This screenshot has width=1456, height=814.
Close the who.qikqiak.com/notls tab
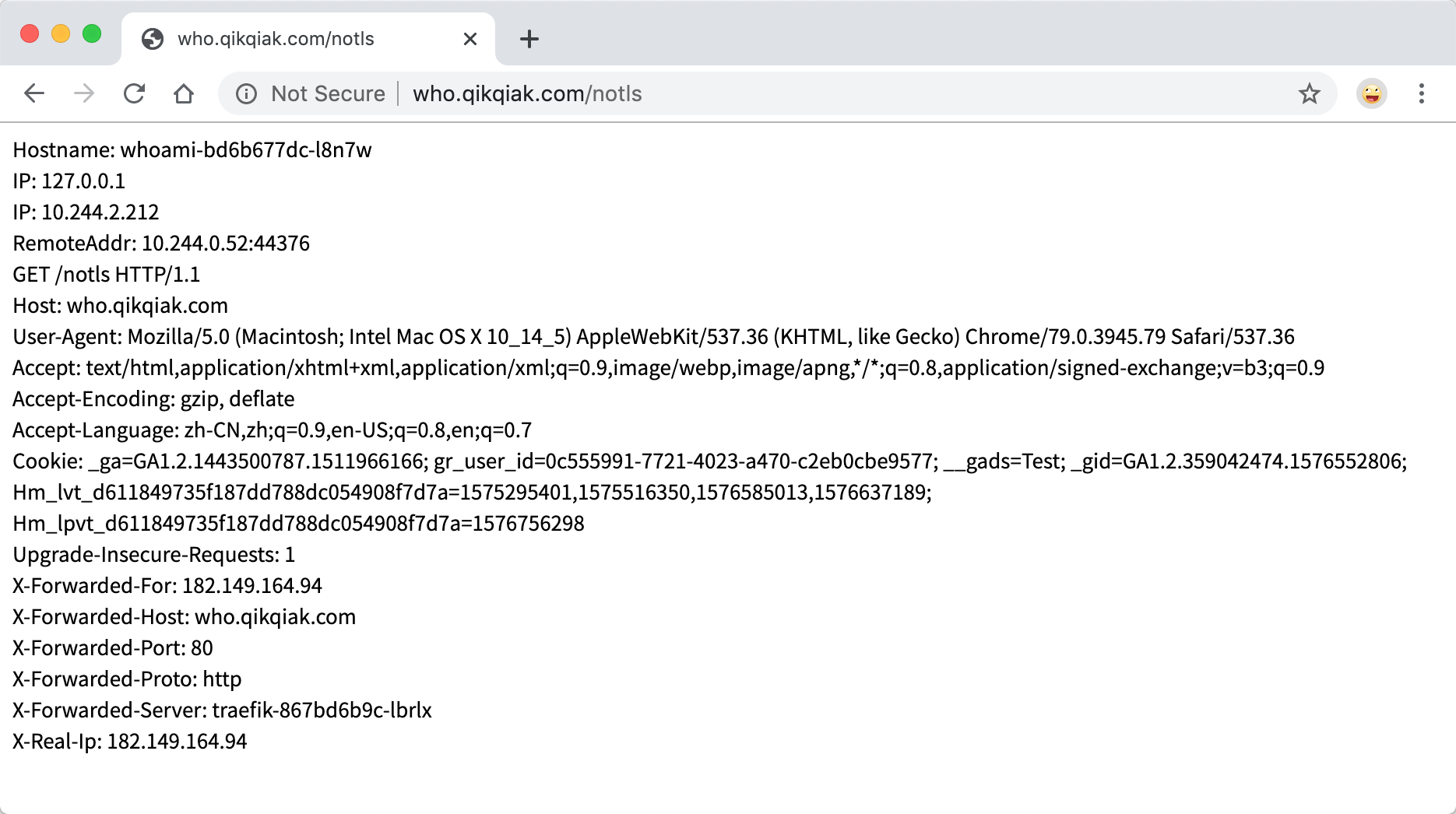coord(470,39)
